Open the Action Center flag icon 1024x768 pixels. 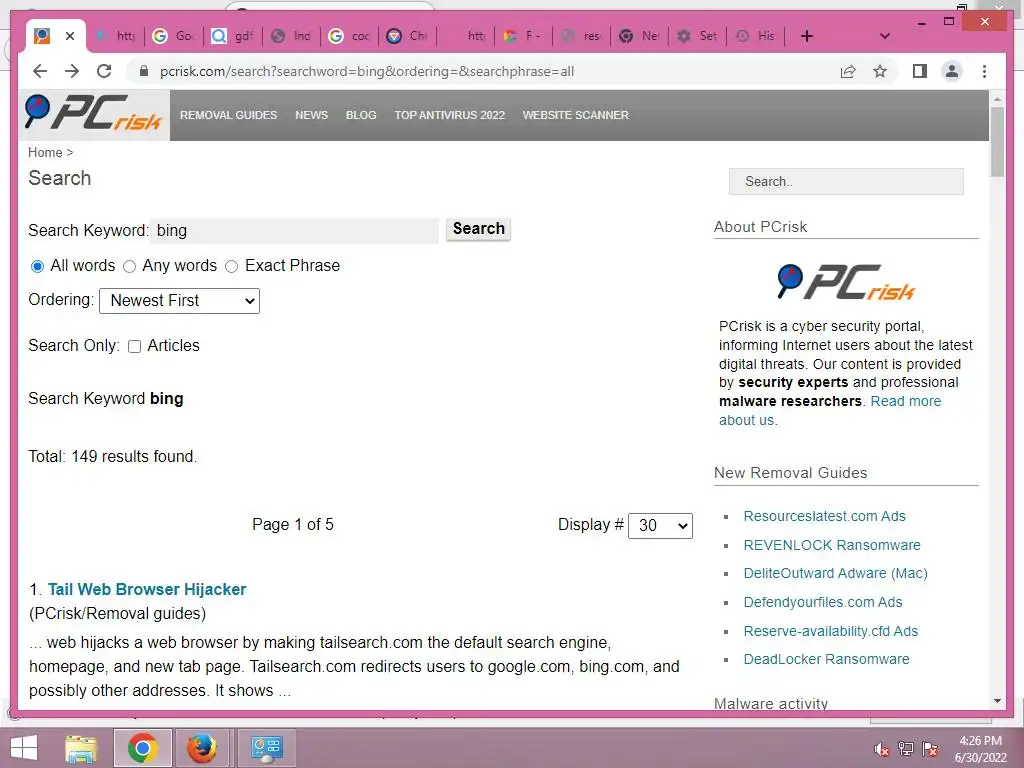tap(930, 749)
